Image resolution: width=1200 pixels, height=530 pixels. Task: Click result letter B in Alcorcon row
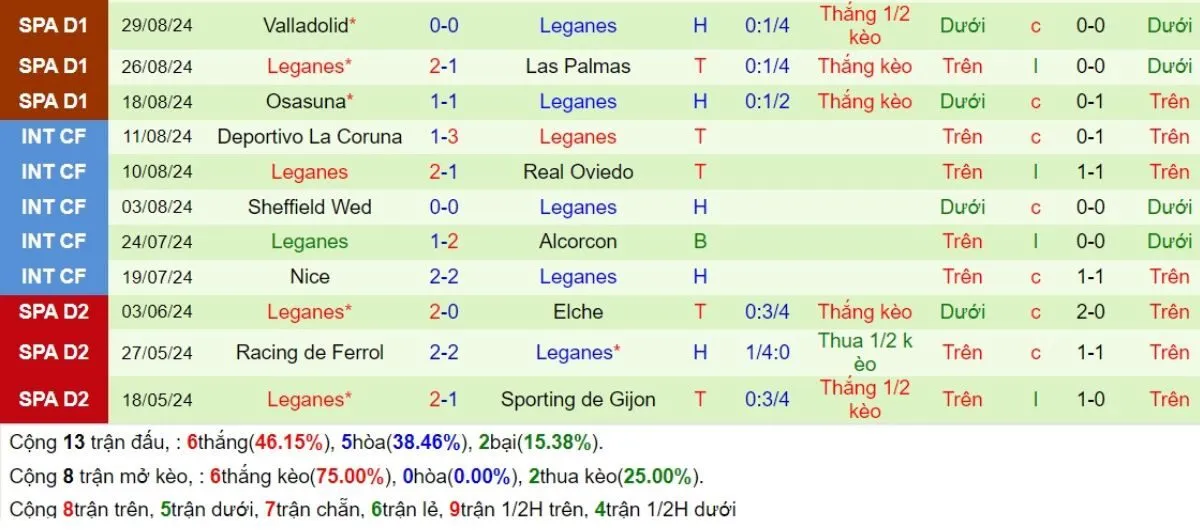tap(700, 241)
